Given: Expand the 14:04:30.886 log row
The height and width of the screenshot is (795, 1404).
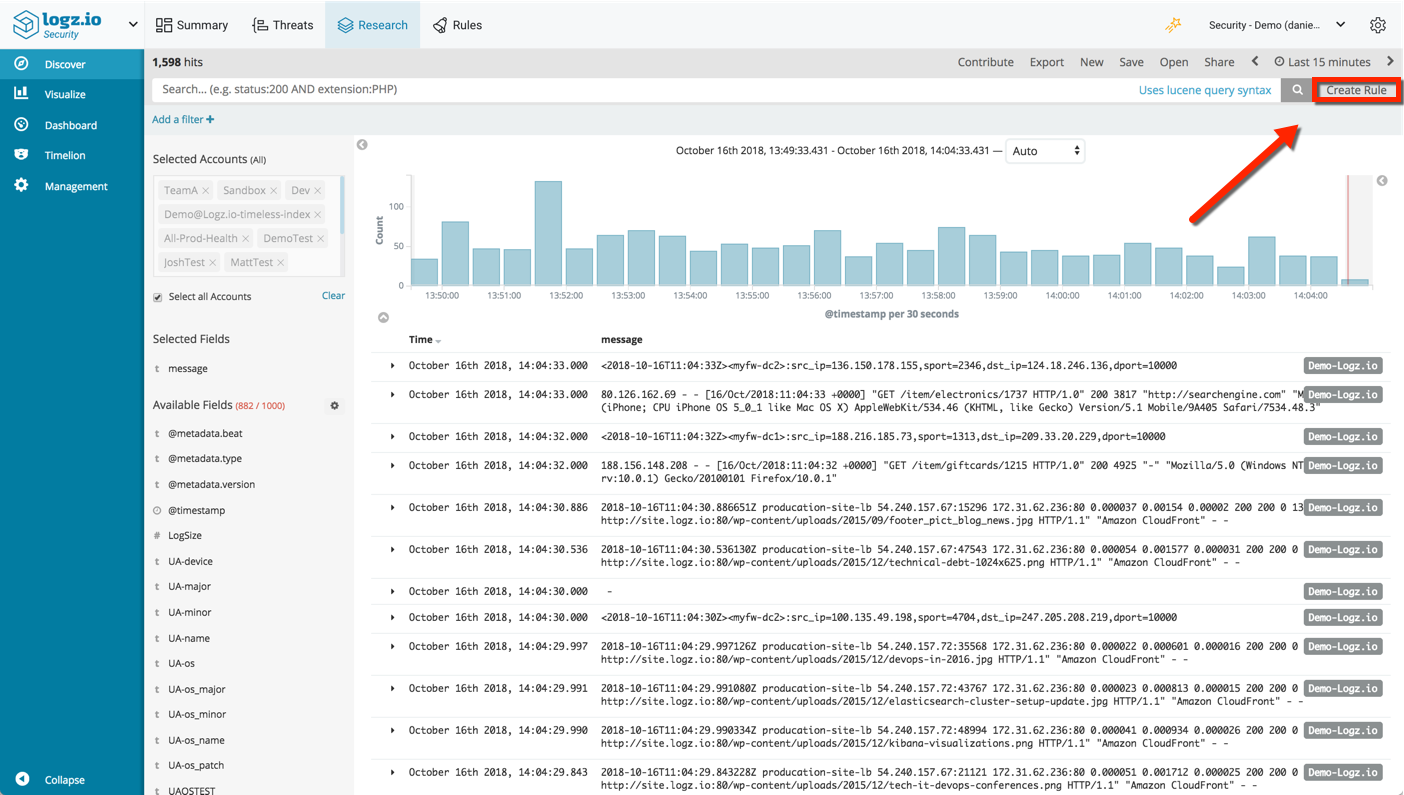Looking at the screenshot, I should [x=392, y=508].
